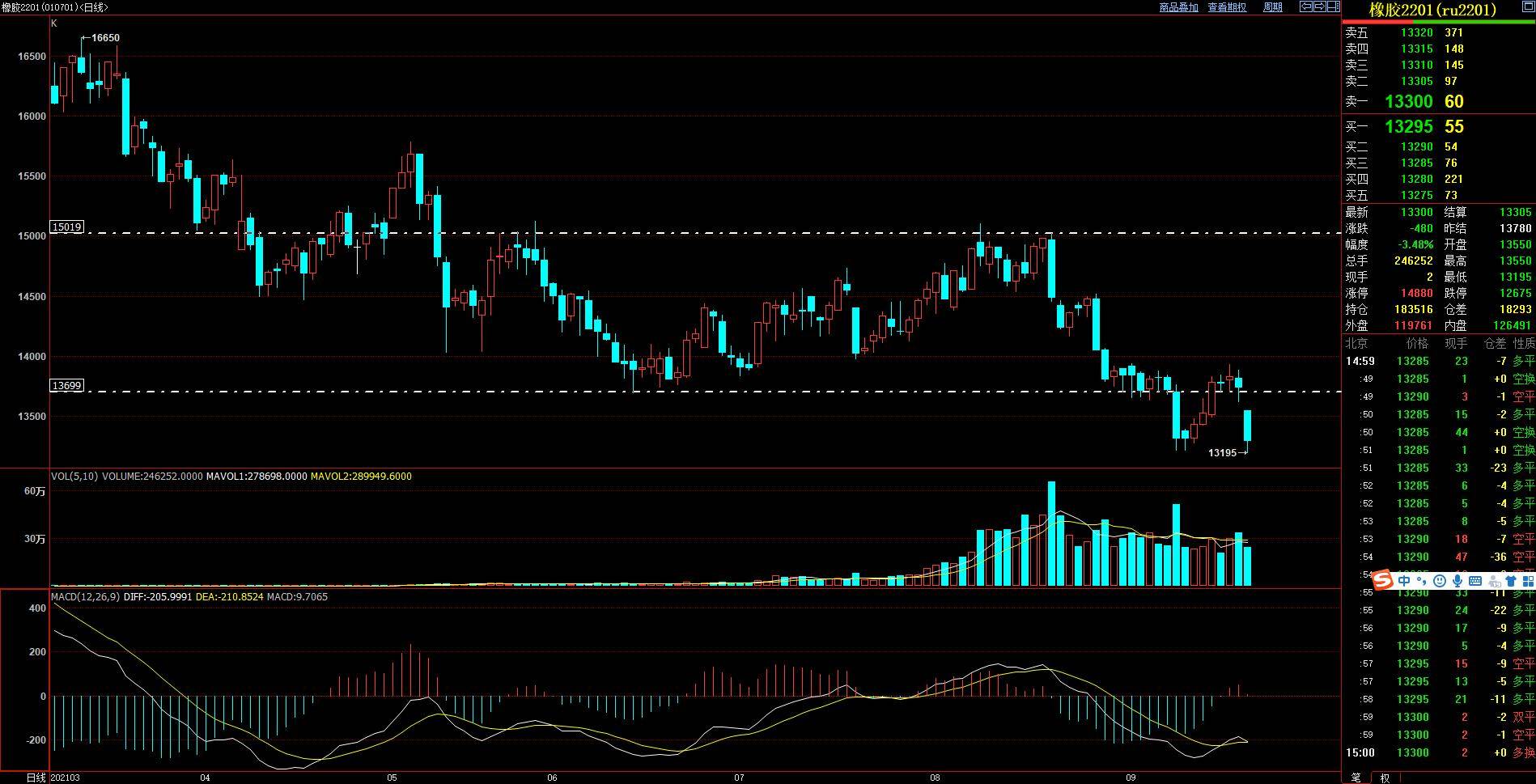The image size is (1536, 784).
Task: Select the 权 tab at bottom right
Action: pos(1385,777)
